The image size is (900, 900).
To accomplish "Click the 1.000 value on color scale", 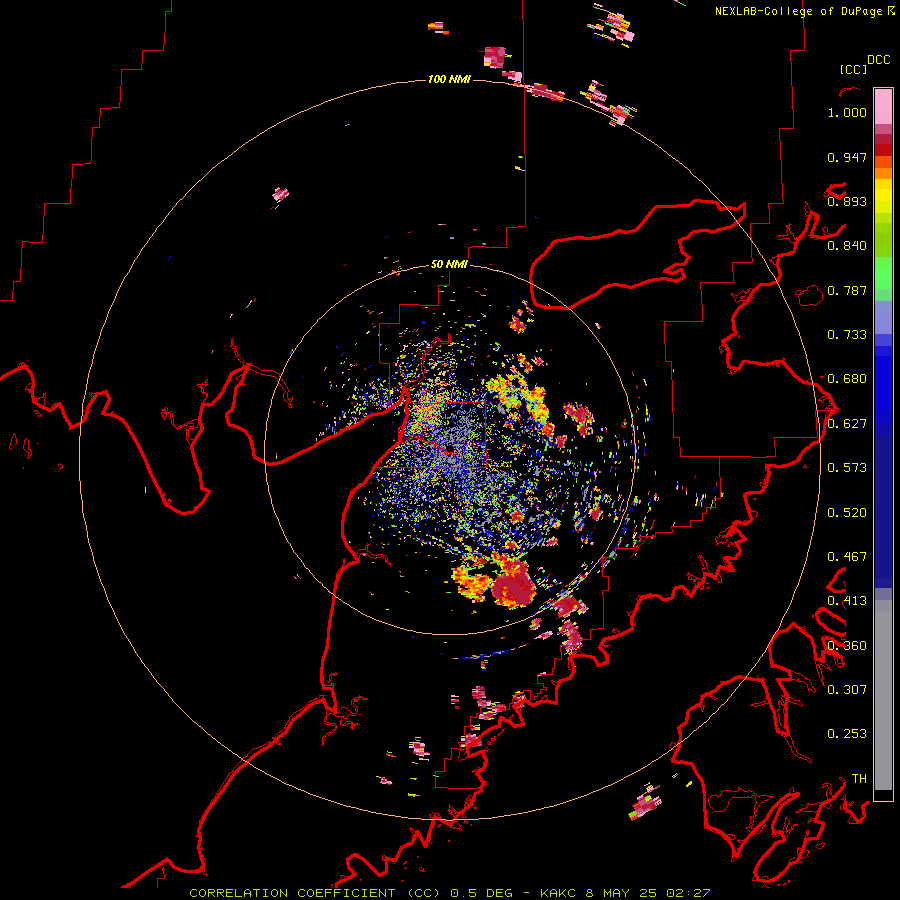I will point(847,112).
